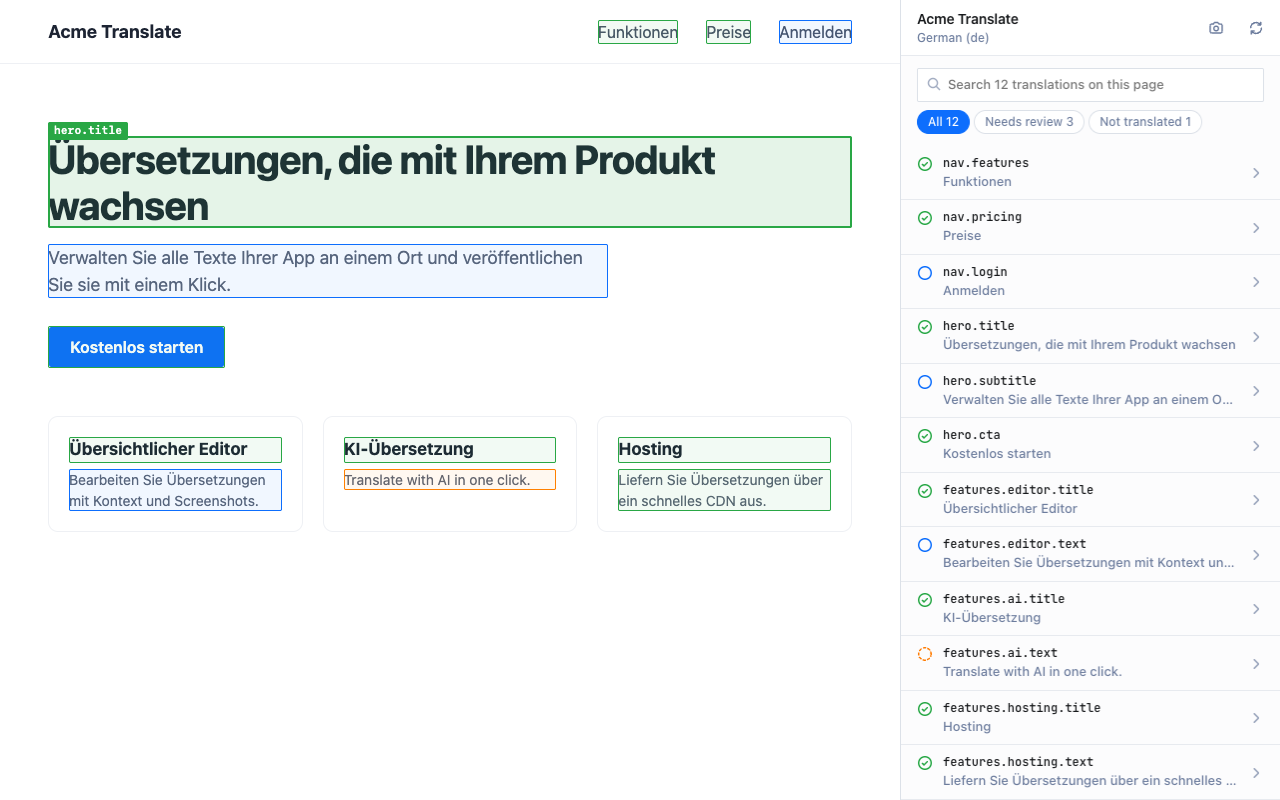Expand the hero.subtitle row chevron
This screenshot has width=1280, height=800.
(x=1256, y=391)
